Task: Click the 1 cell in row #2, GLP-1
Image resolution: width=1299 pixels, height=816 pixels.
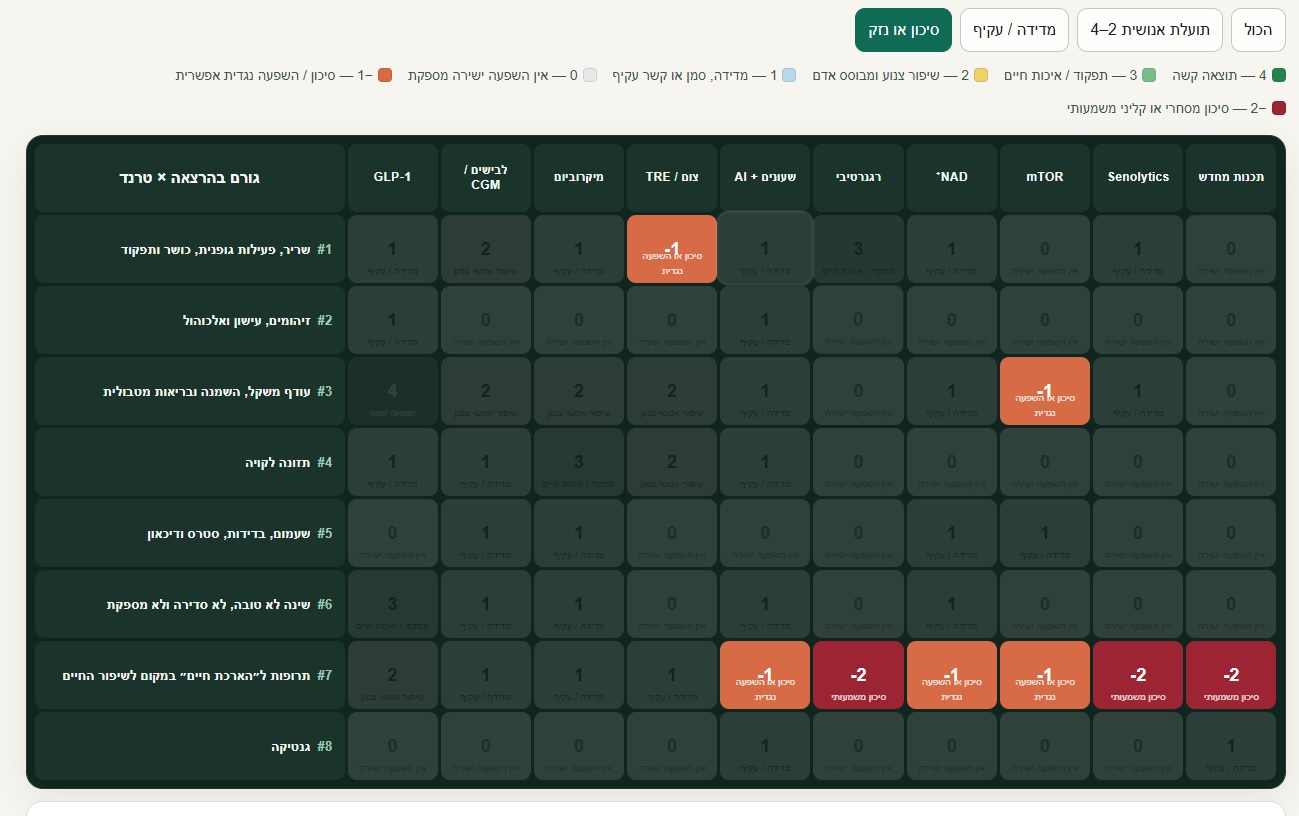Action: coord(392,320)
